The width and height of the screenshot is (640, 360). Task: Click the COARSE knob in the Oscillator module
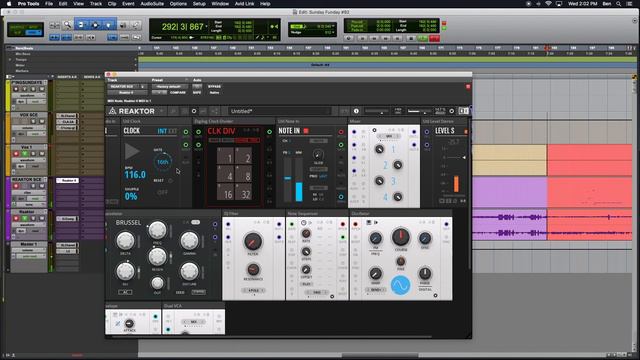pyautogui.click(x=401, y=236)
